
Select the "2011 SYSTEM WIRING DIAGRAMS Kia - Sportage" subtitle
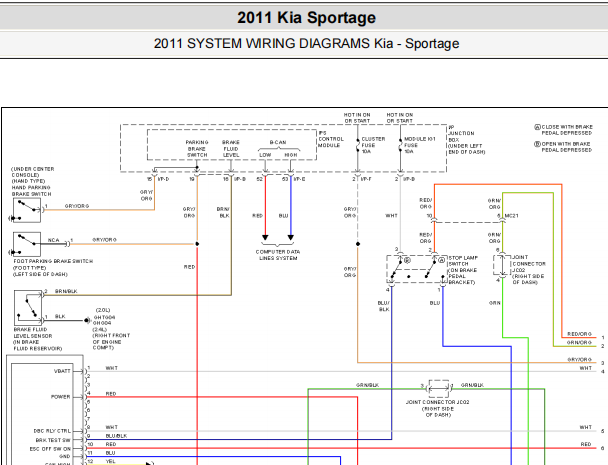(306, 43)
